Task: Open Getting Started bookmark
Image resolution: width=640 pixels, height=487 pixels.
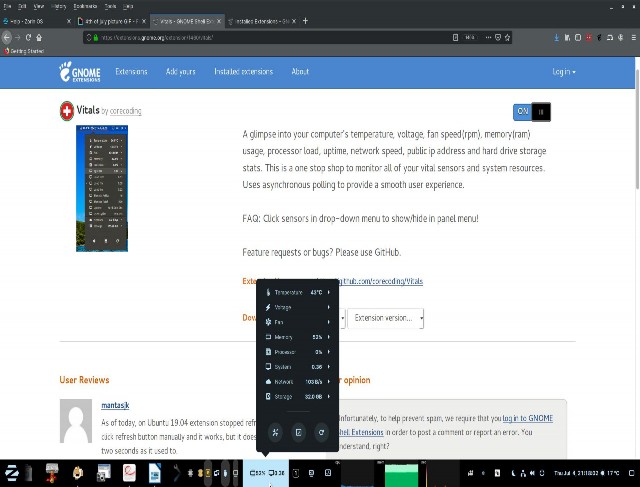Action: [24, 51]
